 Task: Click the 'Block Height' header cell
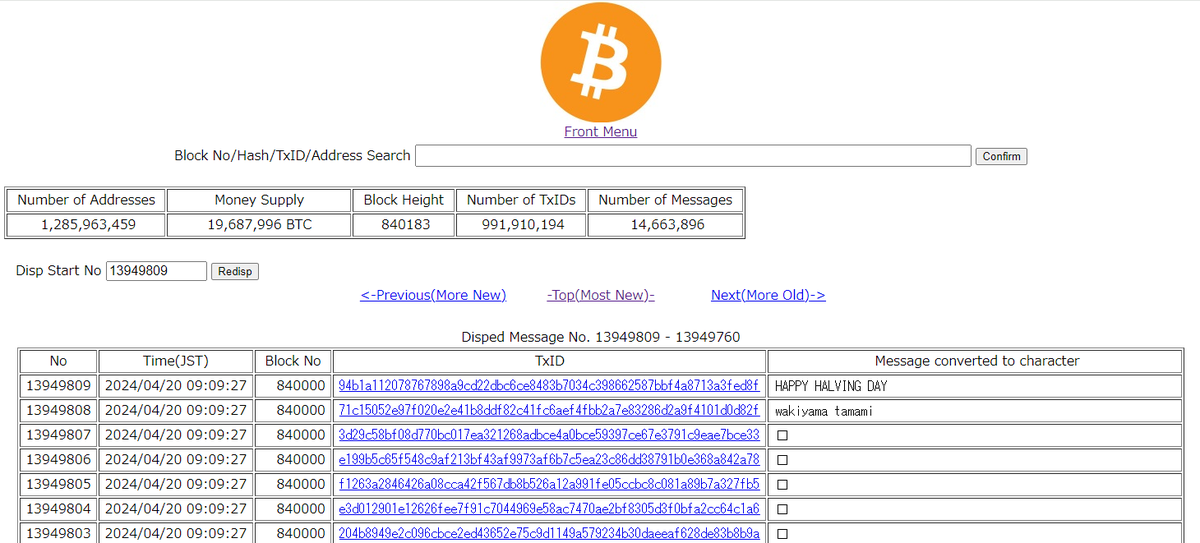(x=404, y=200)
